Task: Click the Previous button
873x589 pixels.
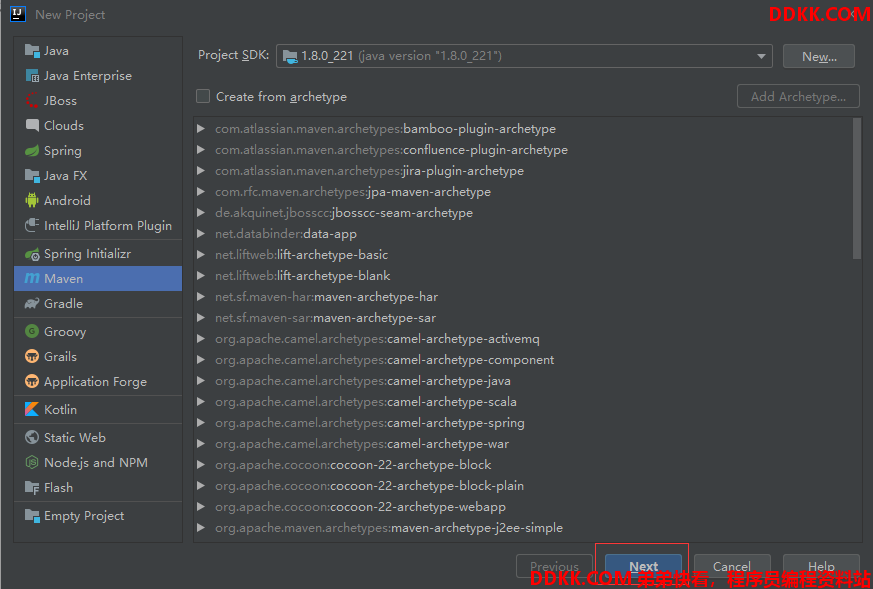Action: (555, 566)
